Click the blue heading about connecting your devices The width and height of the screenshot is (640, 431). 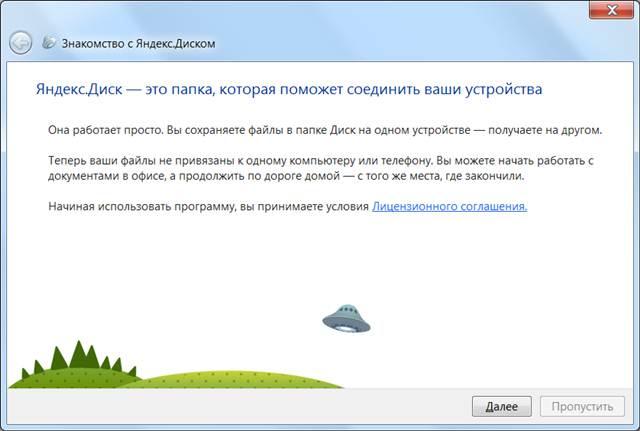pos(288,89)
